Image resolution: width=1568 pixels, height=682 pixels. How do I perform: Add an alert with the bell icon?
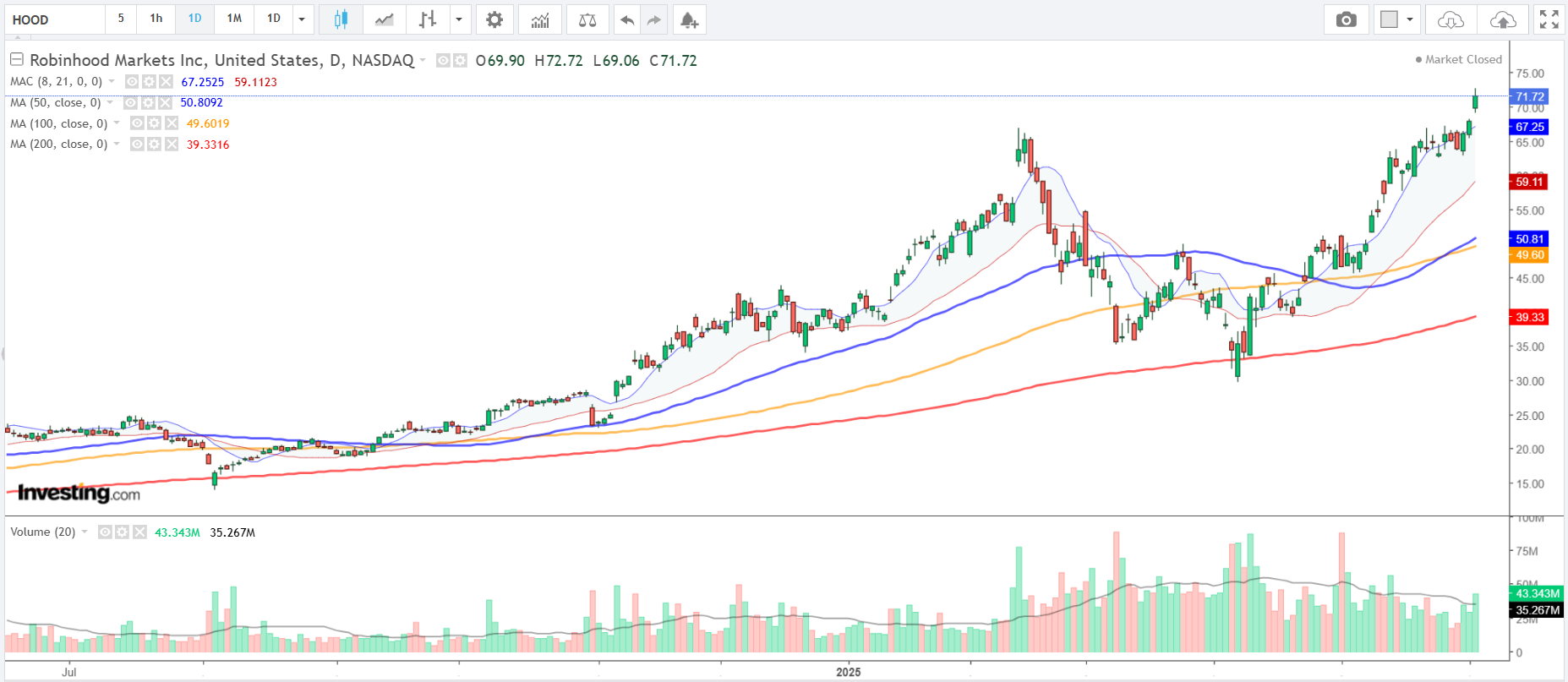pyautogui.click(x=689, y=19)
